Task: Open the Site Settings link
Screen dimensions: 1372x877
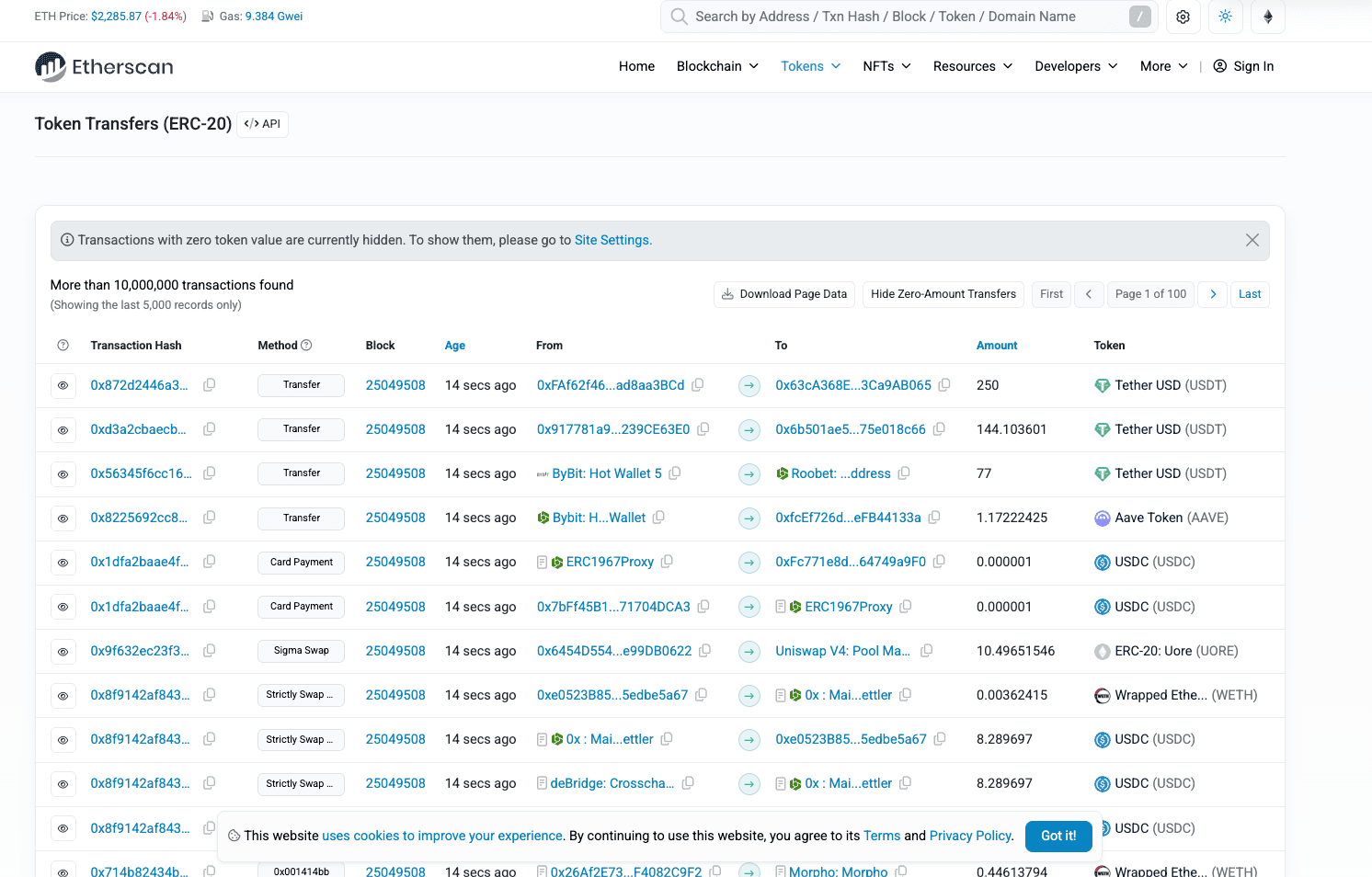Action: pyautogui.click(x=612, y=240)
